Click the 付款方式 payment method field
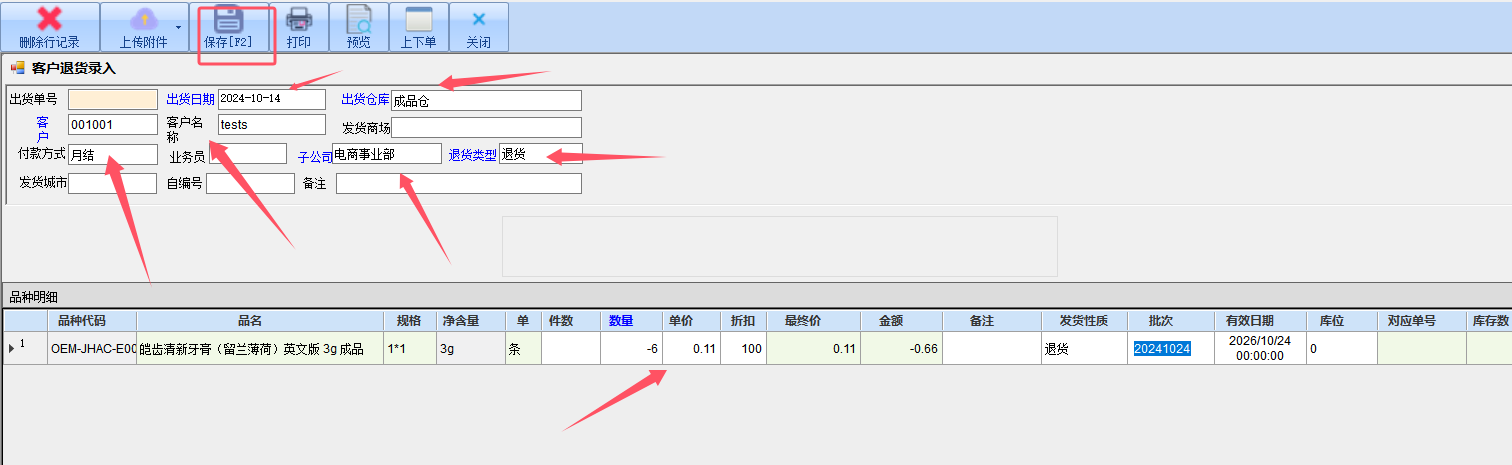 [x=112, y=154]
